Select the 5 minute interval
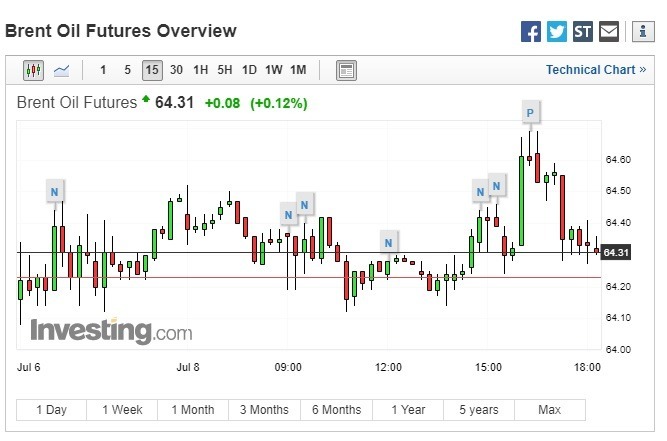Viewport: 667px width, 441px height. 127,70
